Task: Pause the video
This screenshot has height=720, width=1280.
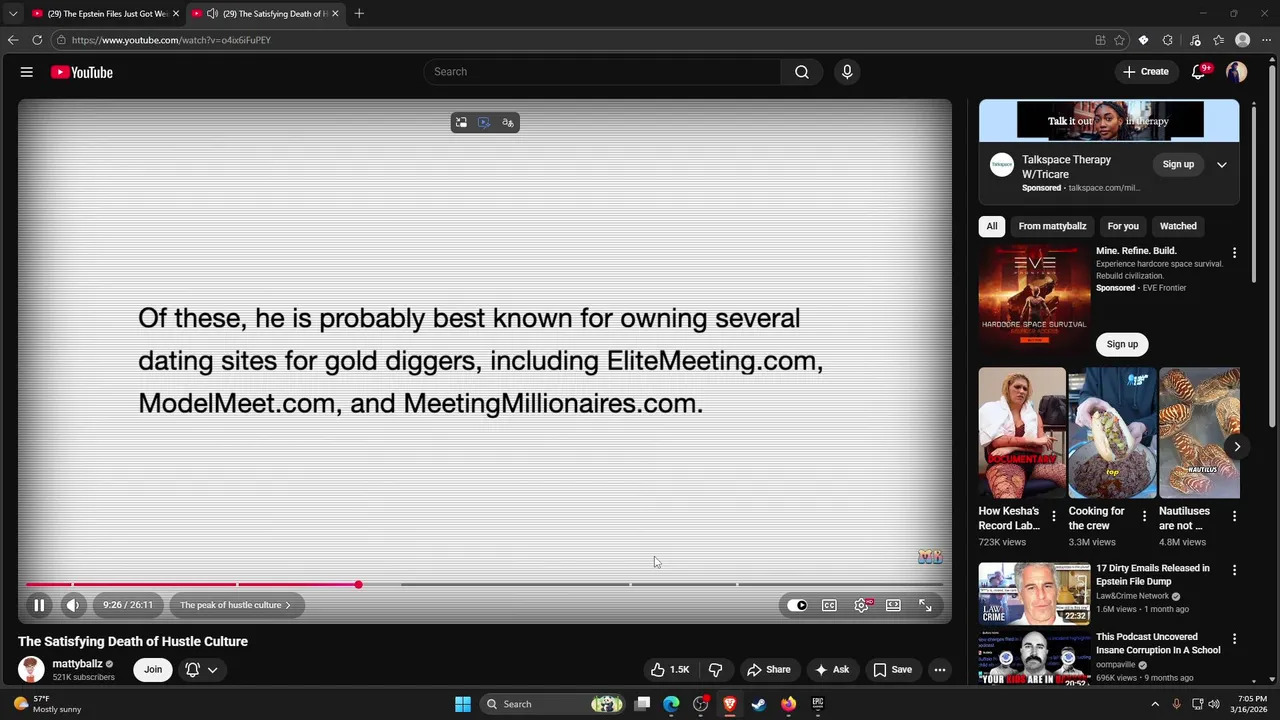Action: tap(39, 605)
